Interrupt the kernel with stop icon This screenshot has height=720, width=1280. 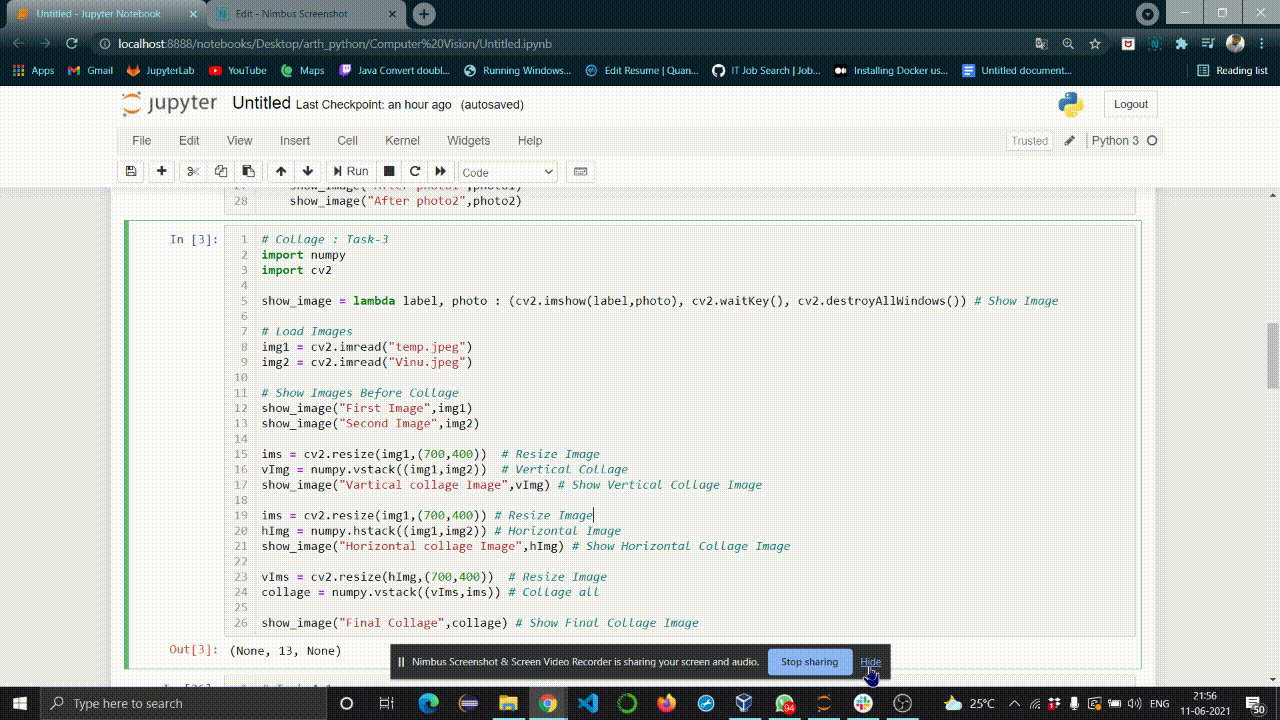pyautogui.click(x=389, y=171)
